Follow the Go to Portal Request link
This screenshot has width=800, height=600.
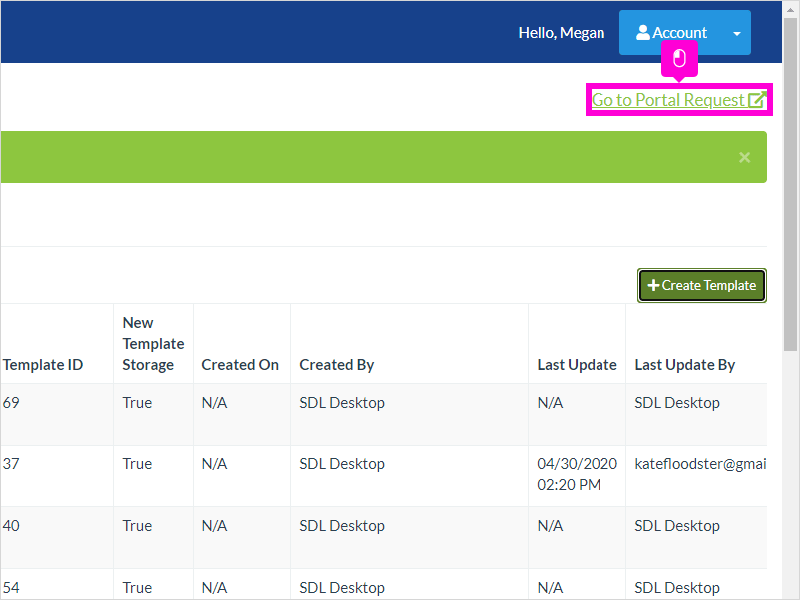679,99
